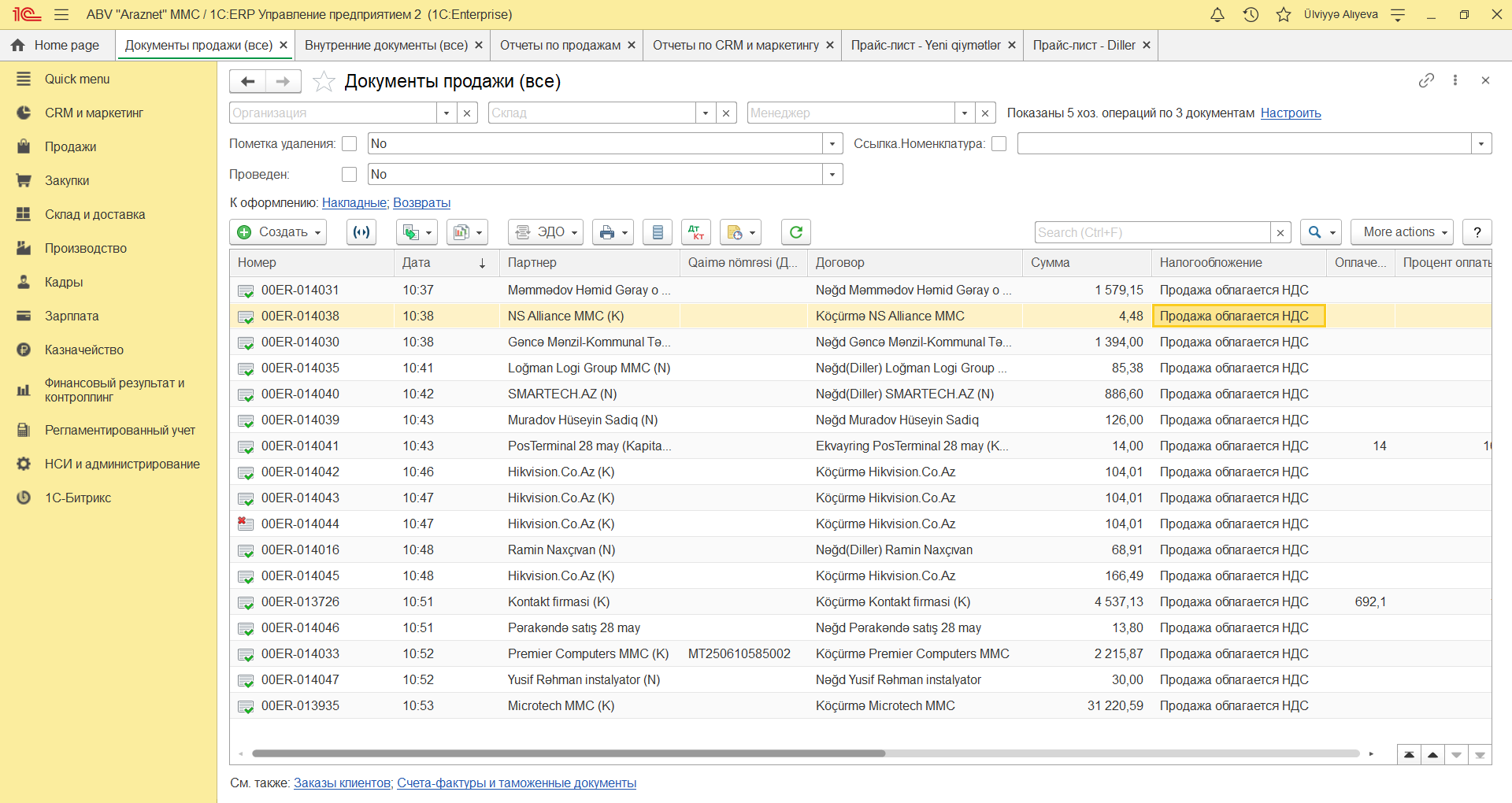Viewport: 1512px width, 803px height.
Task: Click the ЭДО document exchange button
Action: 545,232
